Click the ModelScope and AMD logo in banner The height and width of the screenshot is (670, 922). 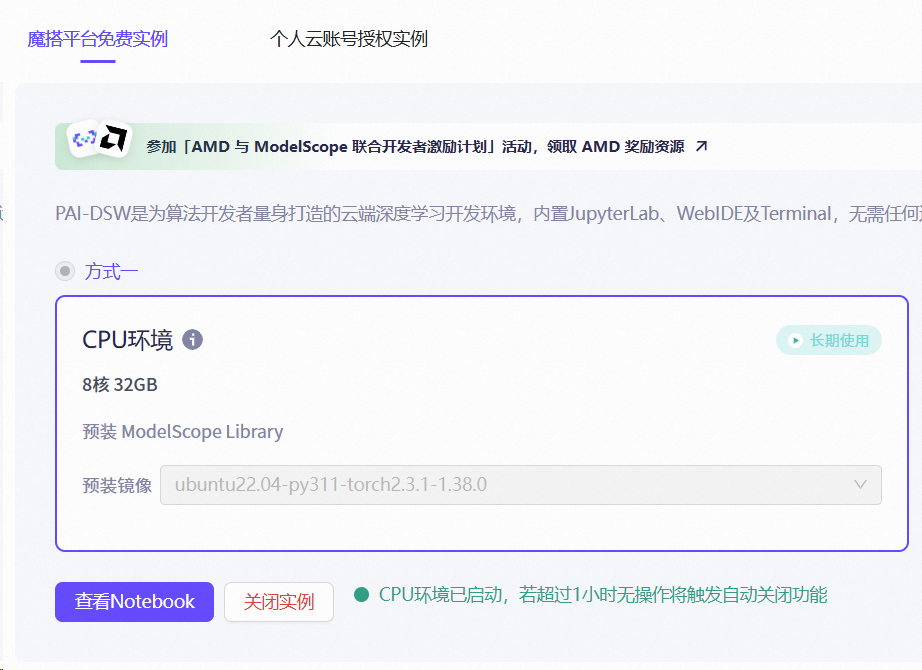tap(99, 139)
